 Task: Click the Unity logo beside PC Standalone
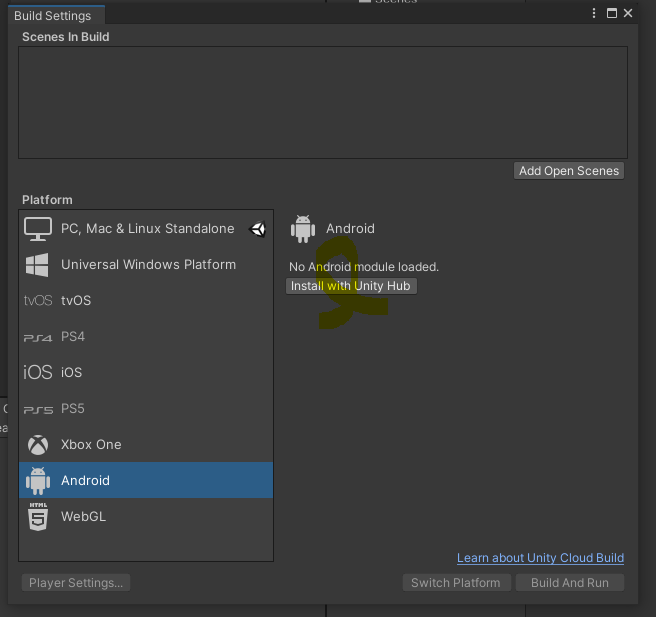click(x=257, y=229)
